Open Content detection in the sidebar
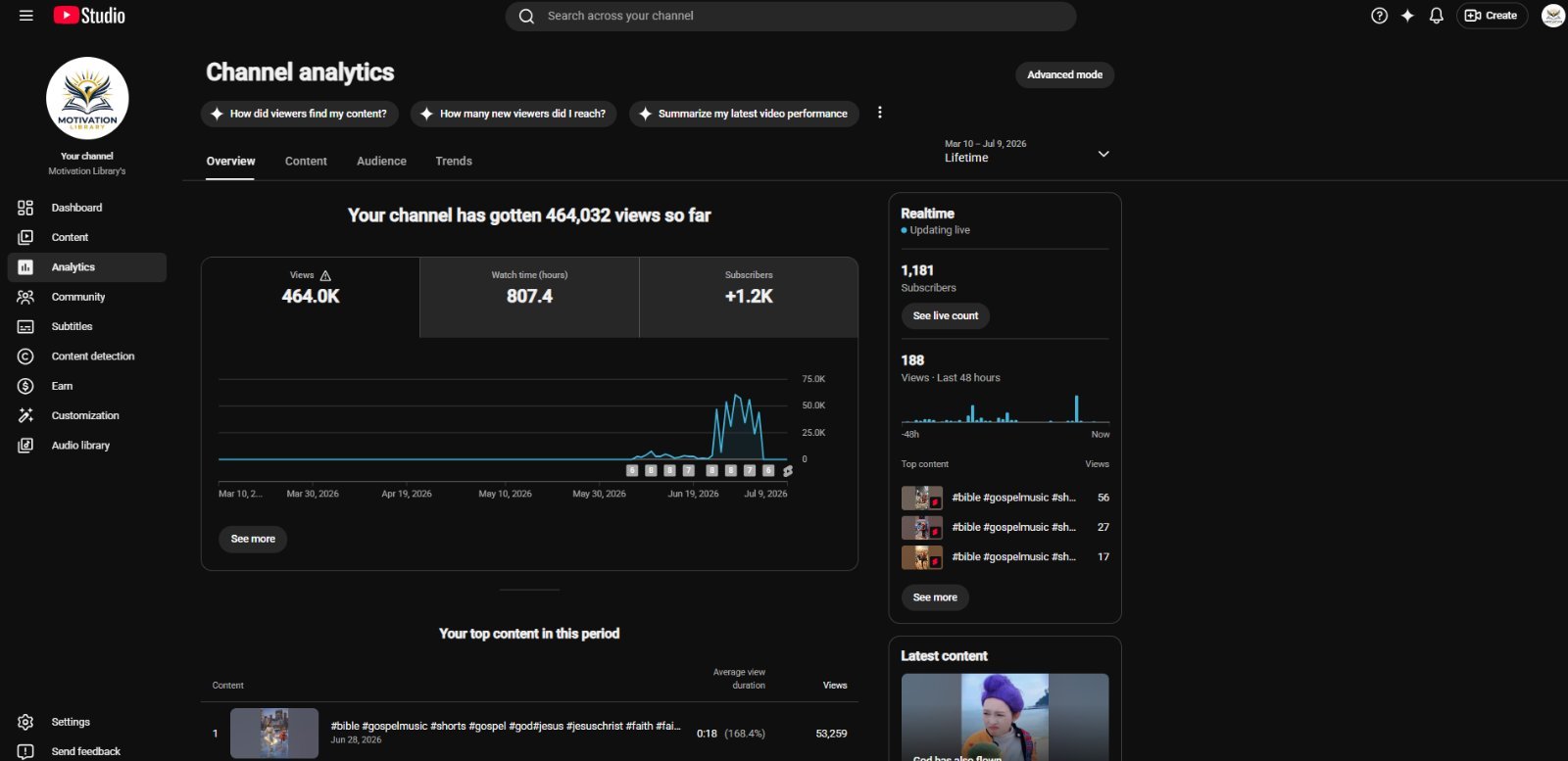The image size is (1568, 761). [86, 357]
